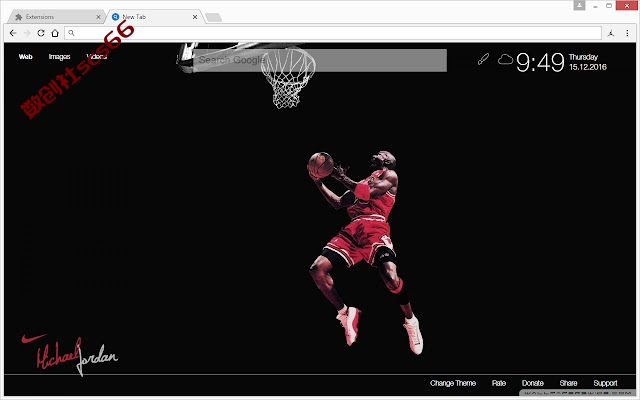Click the Thursday date text
Image resolution: width=640 pixels, height=400 pixels.
[x=583, y=57]
